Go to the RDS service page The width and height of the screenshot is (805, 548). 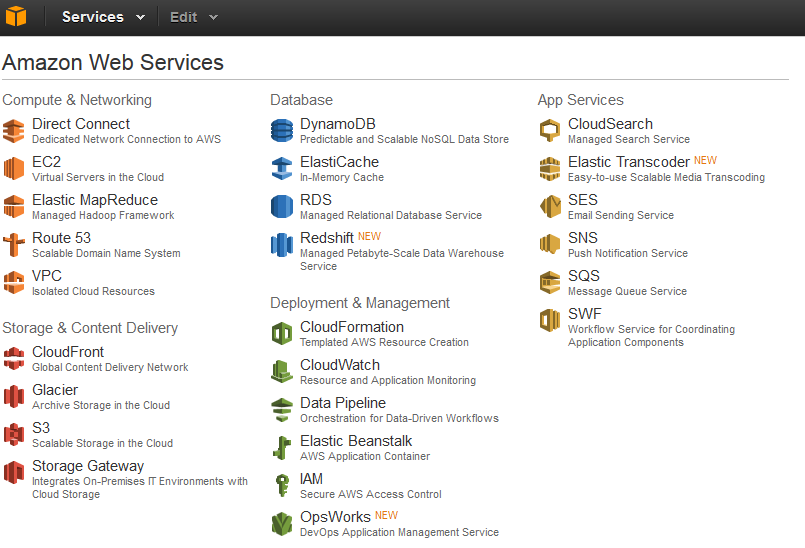(x=316, y=200)
